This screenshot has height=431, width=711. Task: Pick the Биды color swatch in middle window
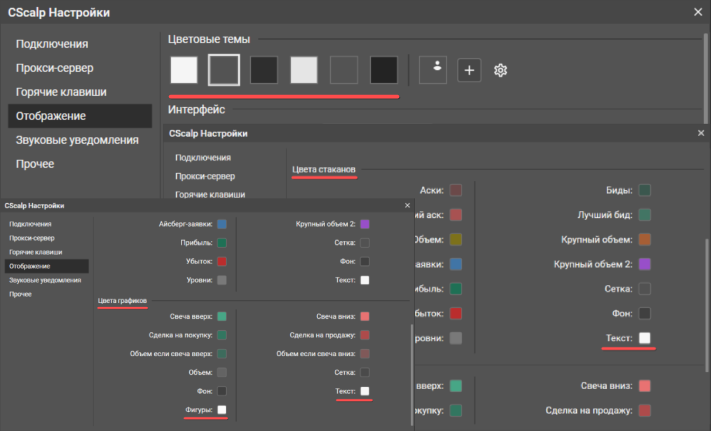(x=644, y=190)
